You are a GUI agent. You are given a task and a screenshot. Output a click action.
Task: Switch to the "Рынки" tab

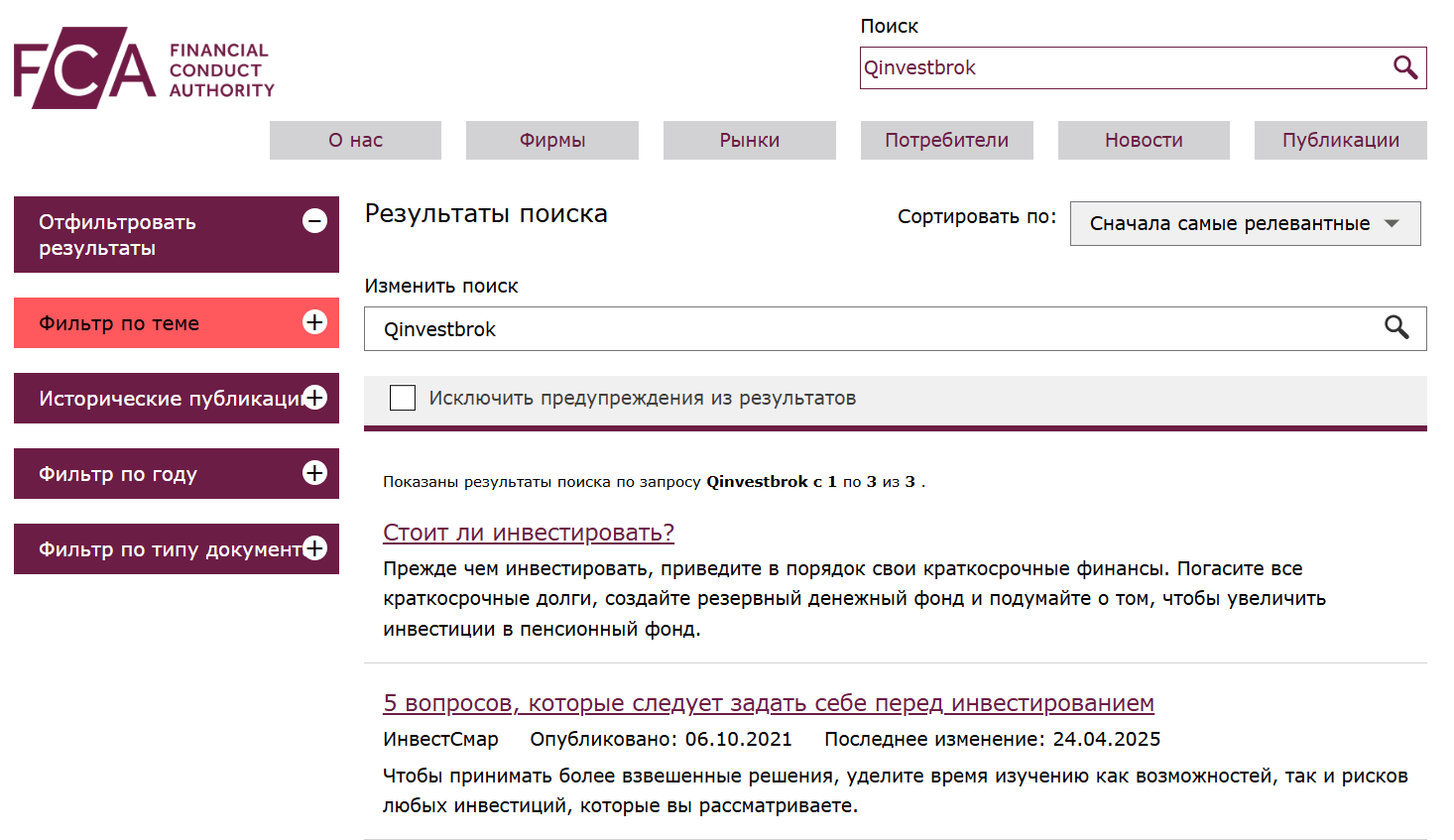tap(749, 140)
